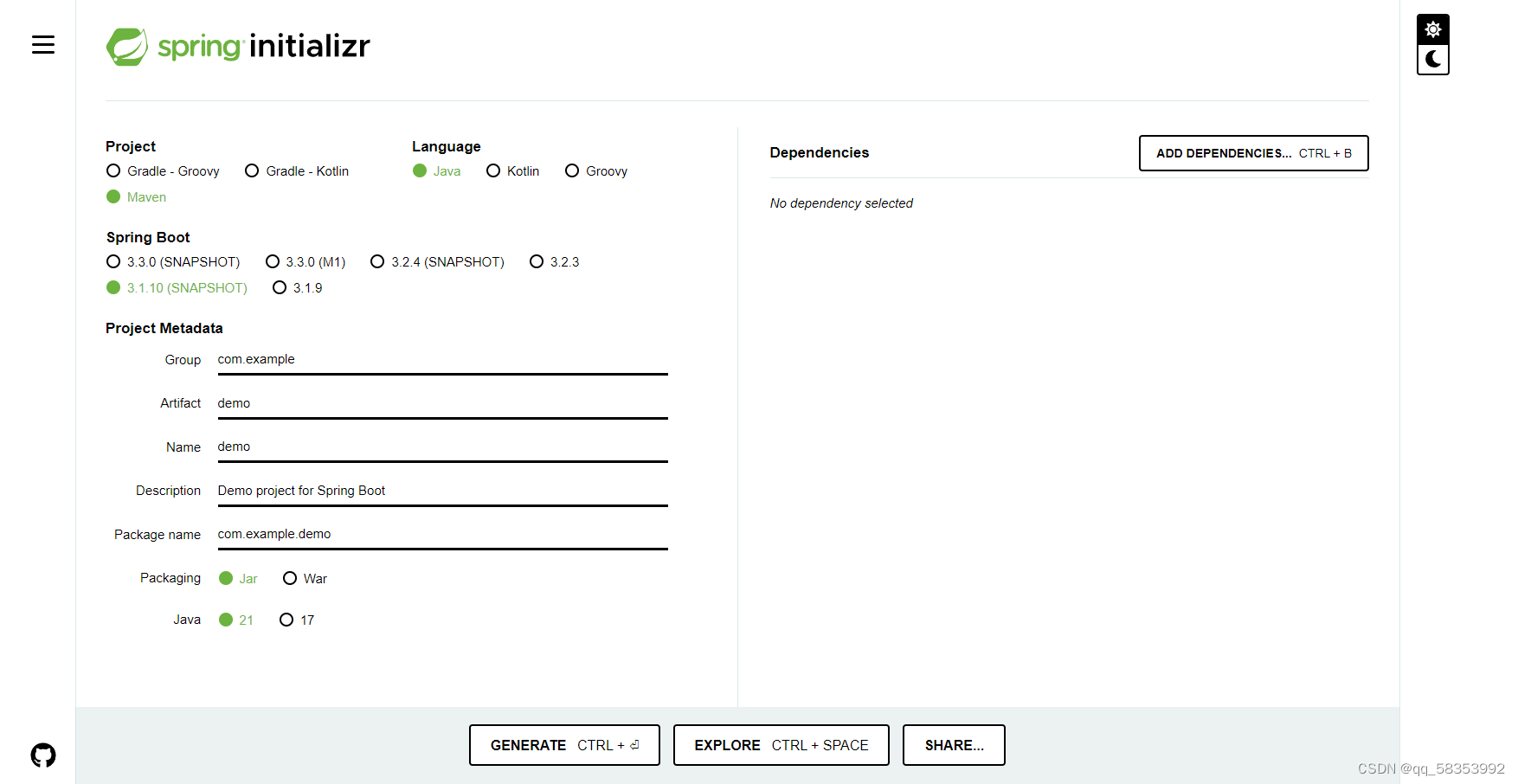Image resolution: width=1518 pixels, height=784 pixels.
Task: Click the Spring Initializr logo
Action: (x=238, y=47)
